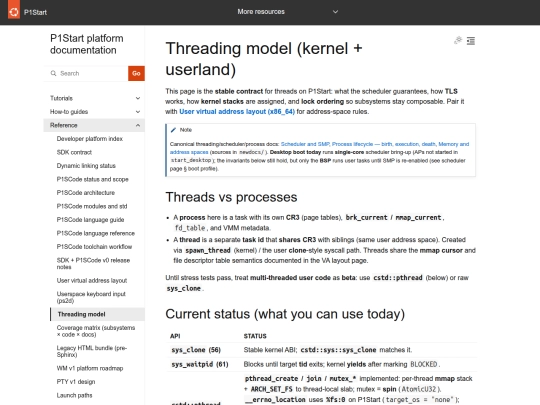This screenshot has height=405, width=540.
Task: Open Dynamic linking status page
Action: coord(86,166)
